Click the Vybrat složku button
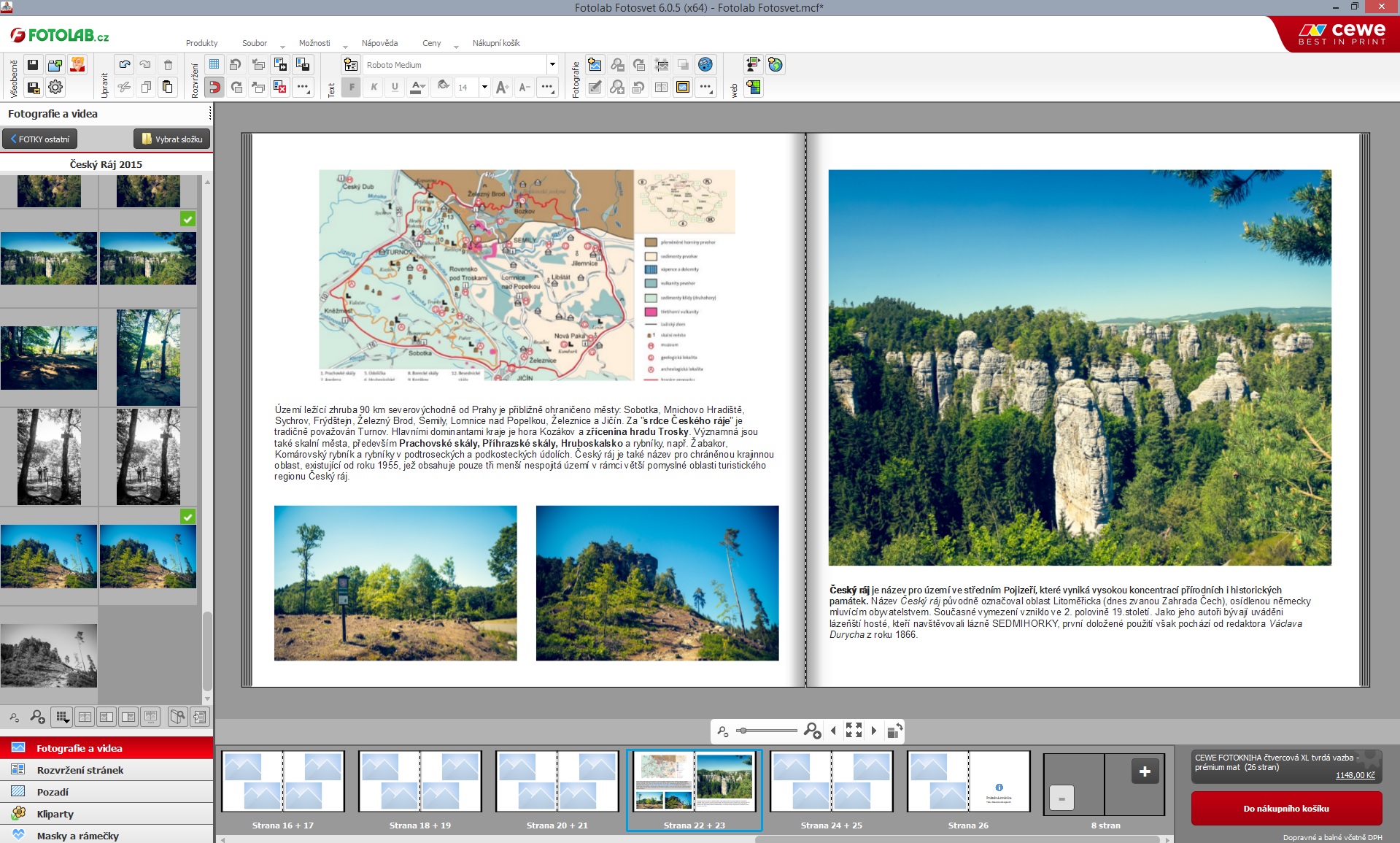Viewport: 1400px width, 843px height. tap(172, 139)
